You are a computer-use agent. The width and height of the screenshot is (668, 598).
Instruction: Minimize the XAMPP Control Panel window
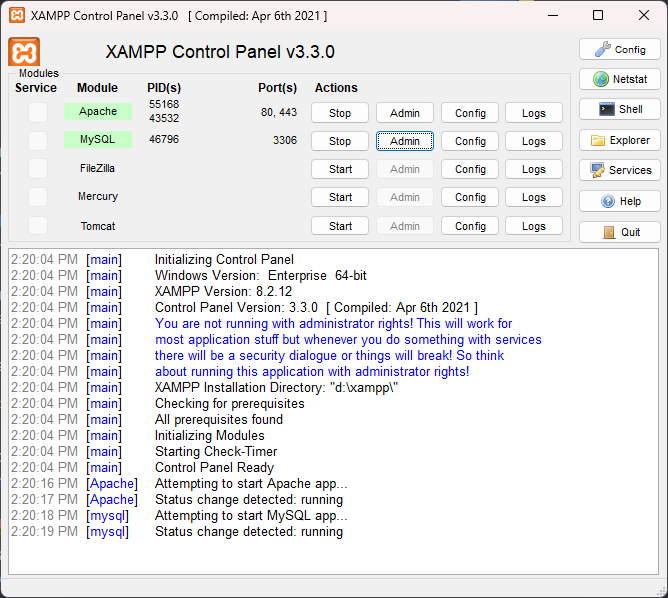[553, 16]
